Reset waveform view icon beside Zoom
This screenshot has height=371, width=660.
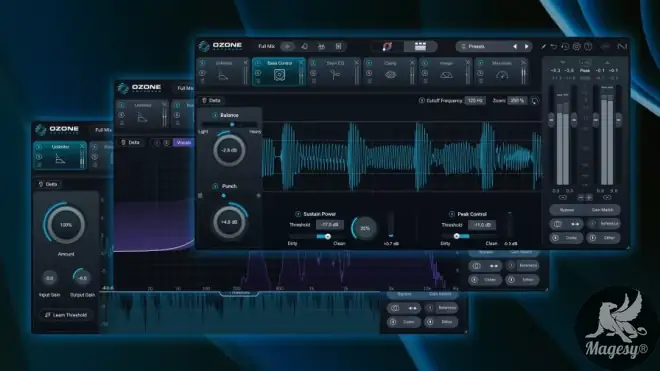(x=535, y=101)
